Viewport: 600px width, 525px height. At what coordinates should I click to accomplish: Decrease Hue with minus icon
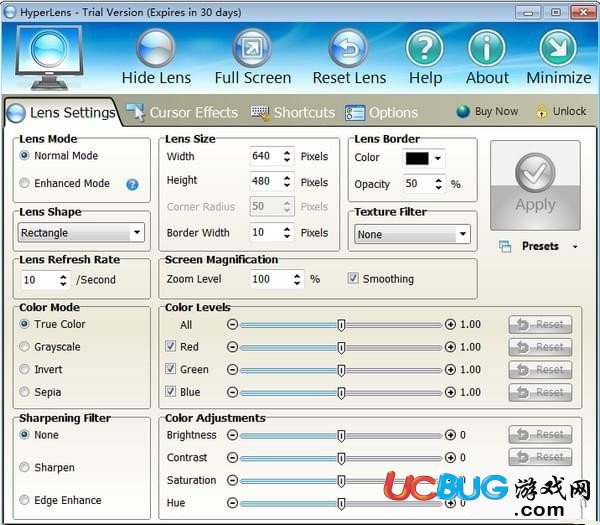[x=232, y=503]
